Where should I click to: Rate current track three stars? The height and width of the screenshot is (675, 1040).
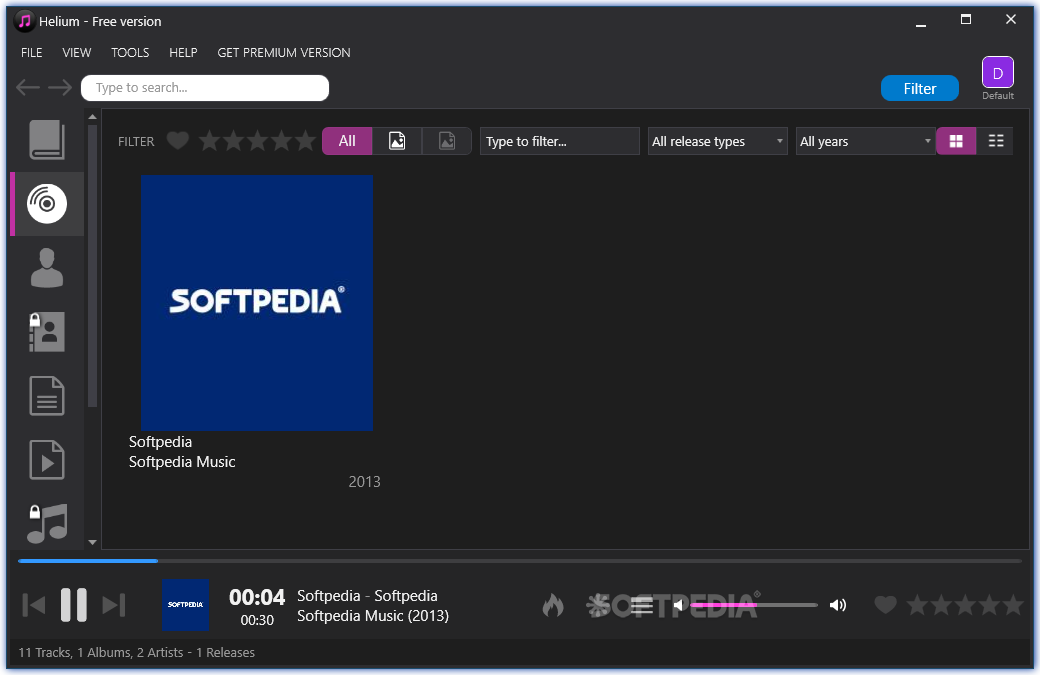(965, 605)
